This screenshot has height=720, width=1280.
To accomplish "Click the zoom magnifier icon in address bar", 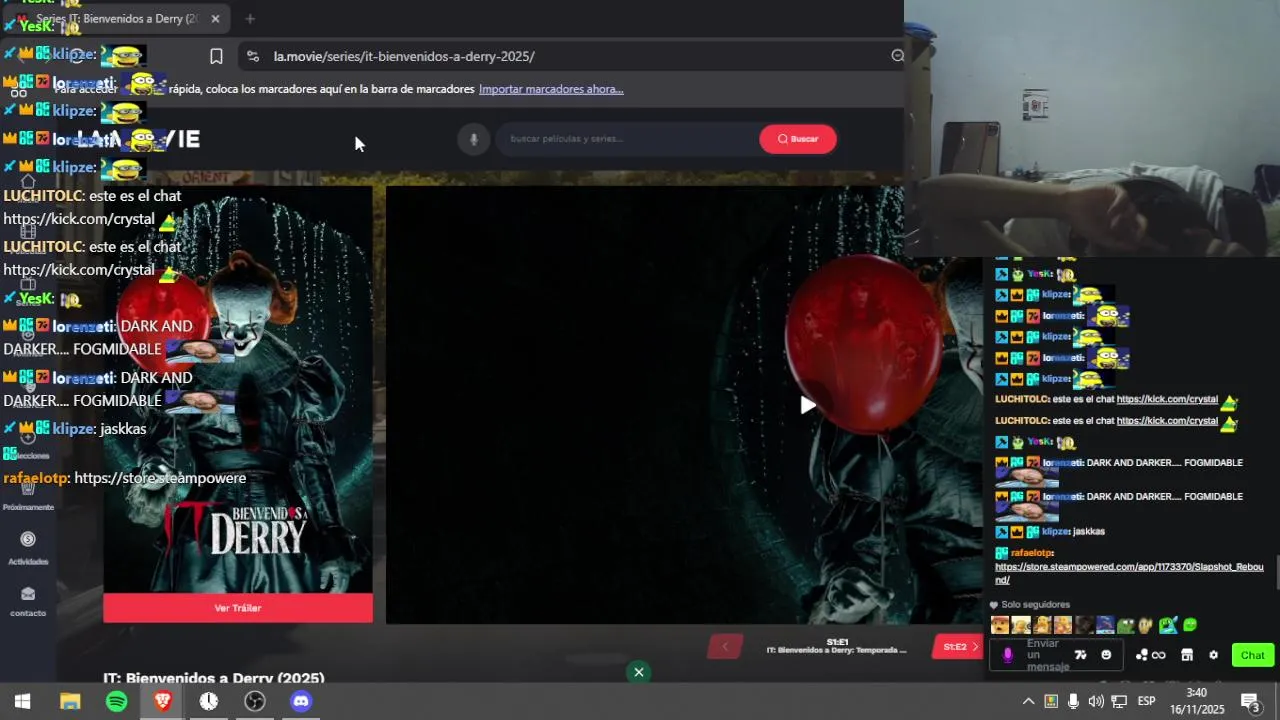I will 897,56.
